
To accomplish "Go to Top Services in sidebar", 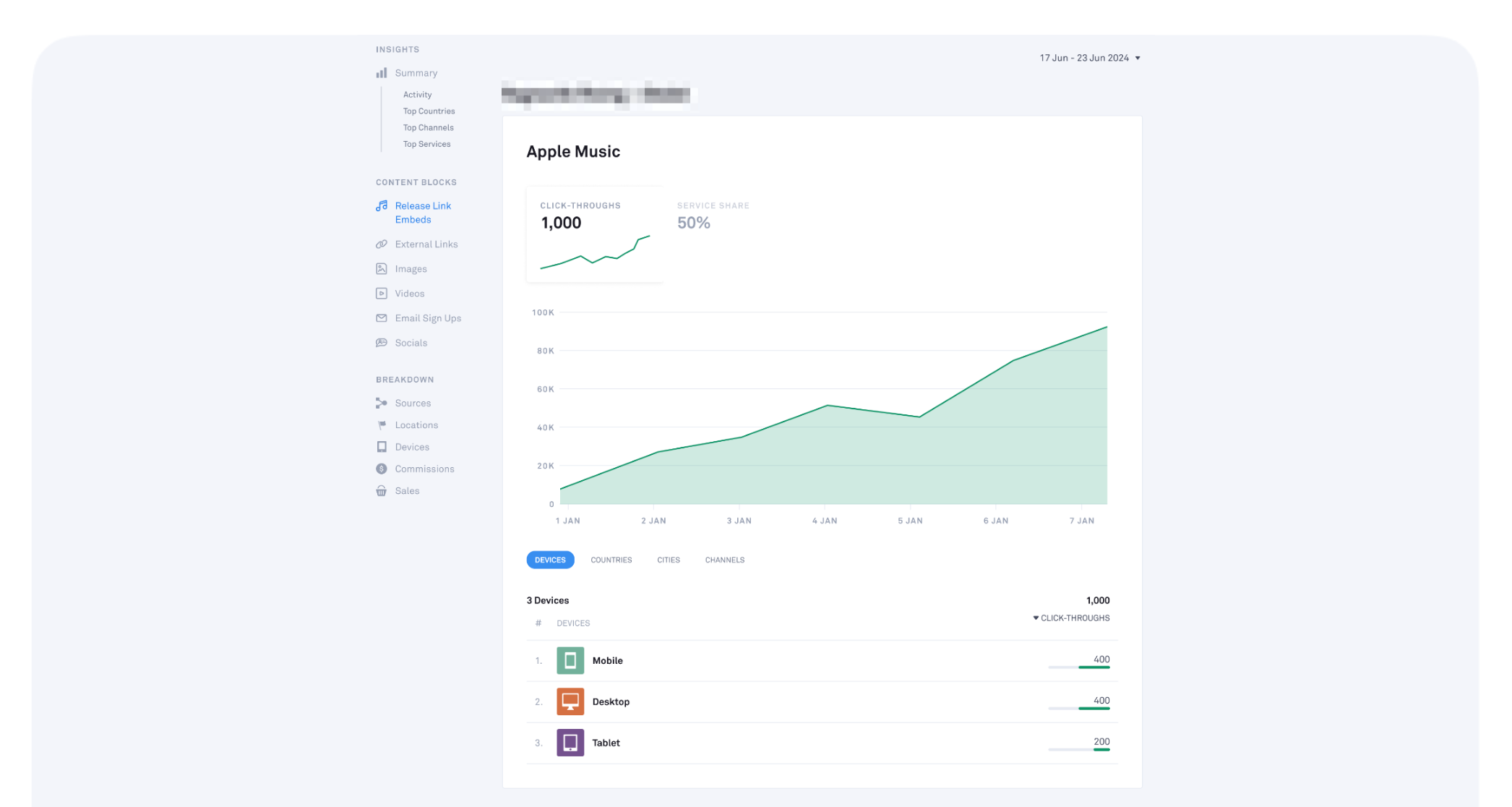I will point(426,144).
